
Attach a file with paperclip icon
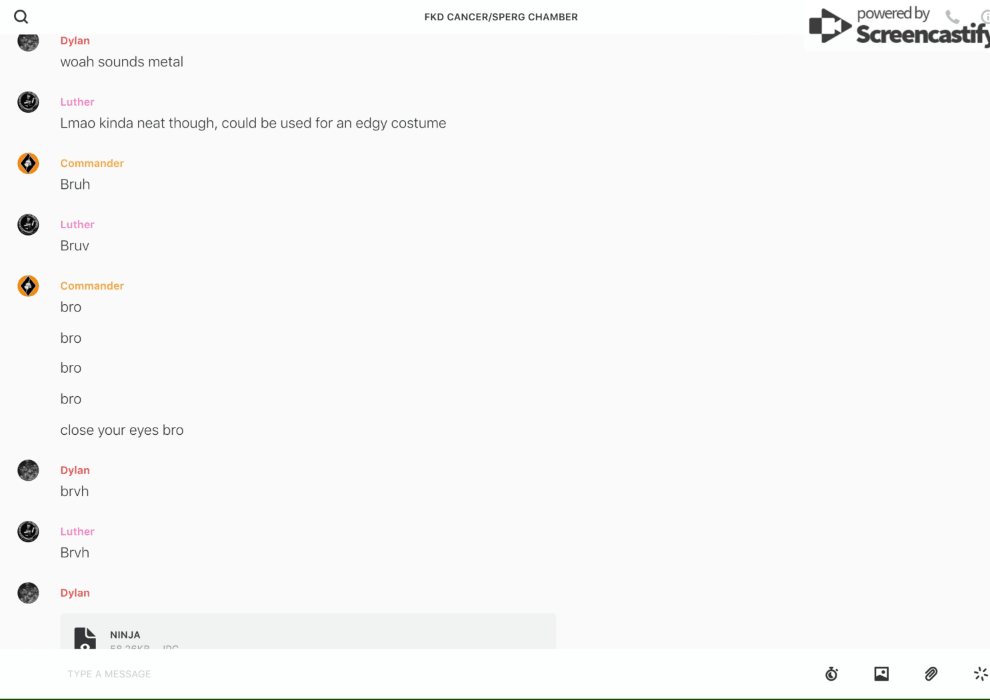tap(931, 673)
